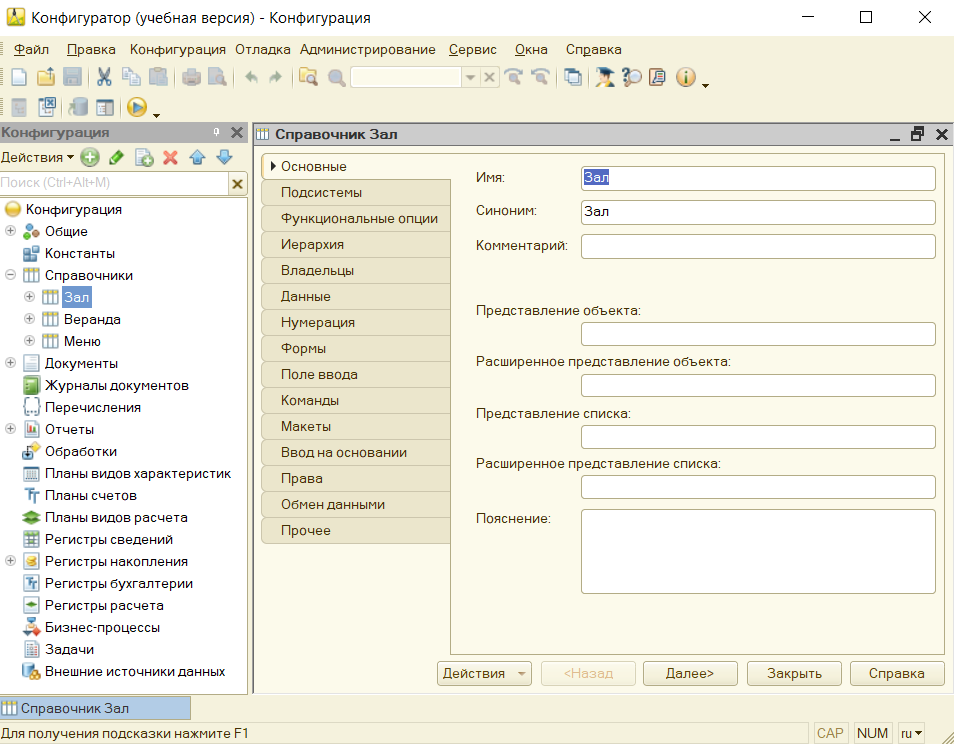Click the pencil Edit icon in Configuration panel
Image resolution: width=954 pixels, height=744 pixels.
click(x=116, y=157)
